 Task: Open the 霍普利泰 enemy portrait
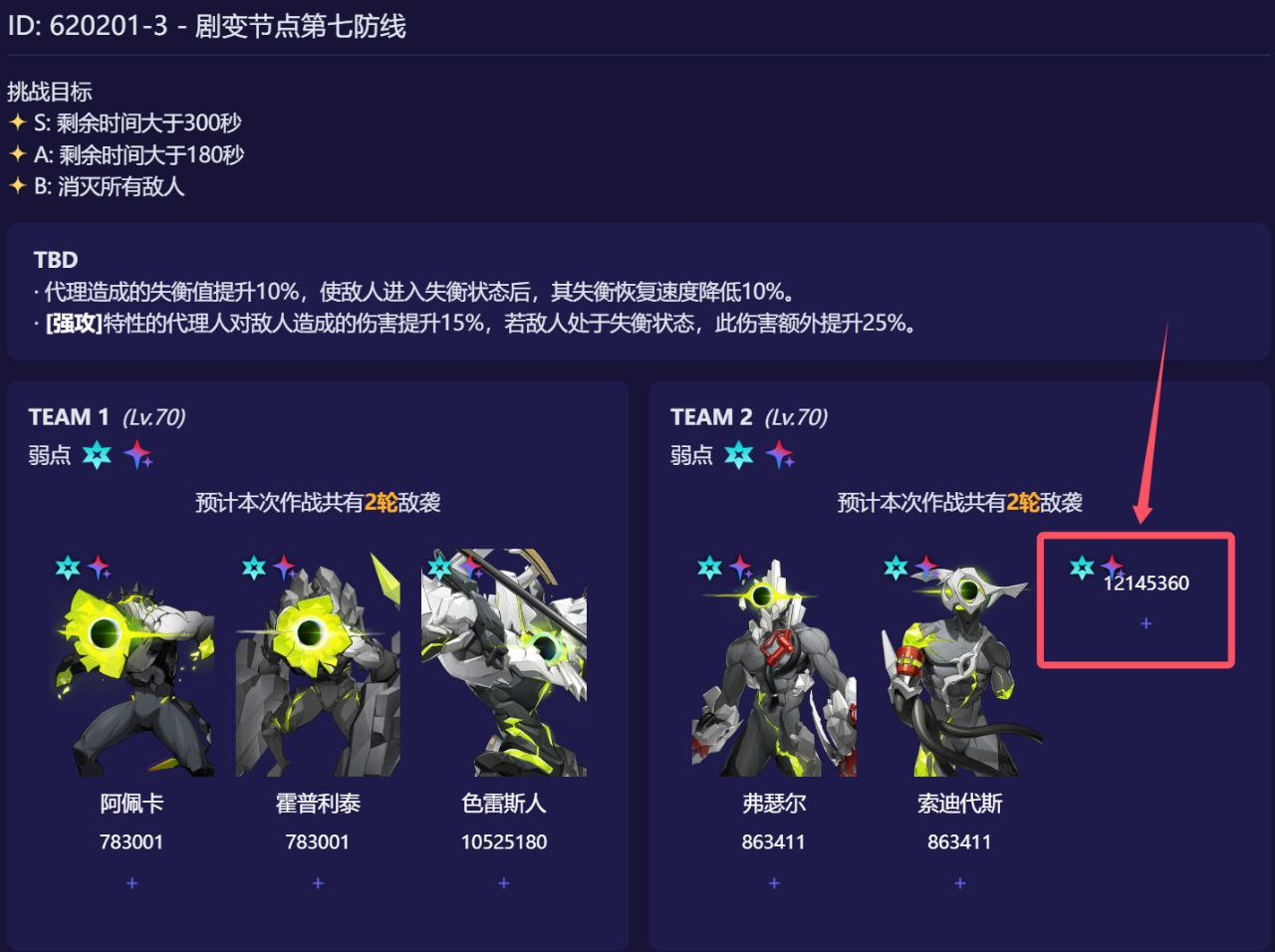coord(318,662)
